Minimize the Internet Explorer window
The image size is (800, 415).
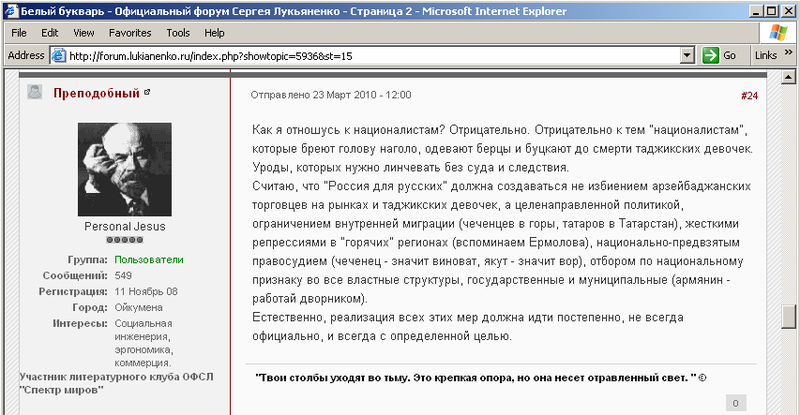[x=758, y=11]
